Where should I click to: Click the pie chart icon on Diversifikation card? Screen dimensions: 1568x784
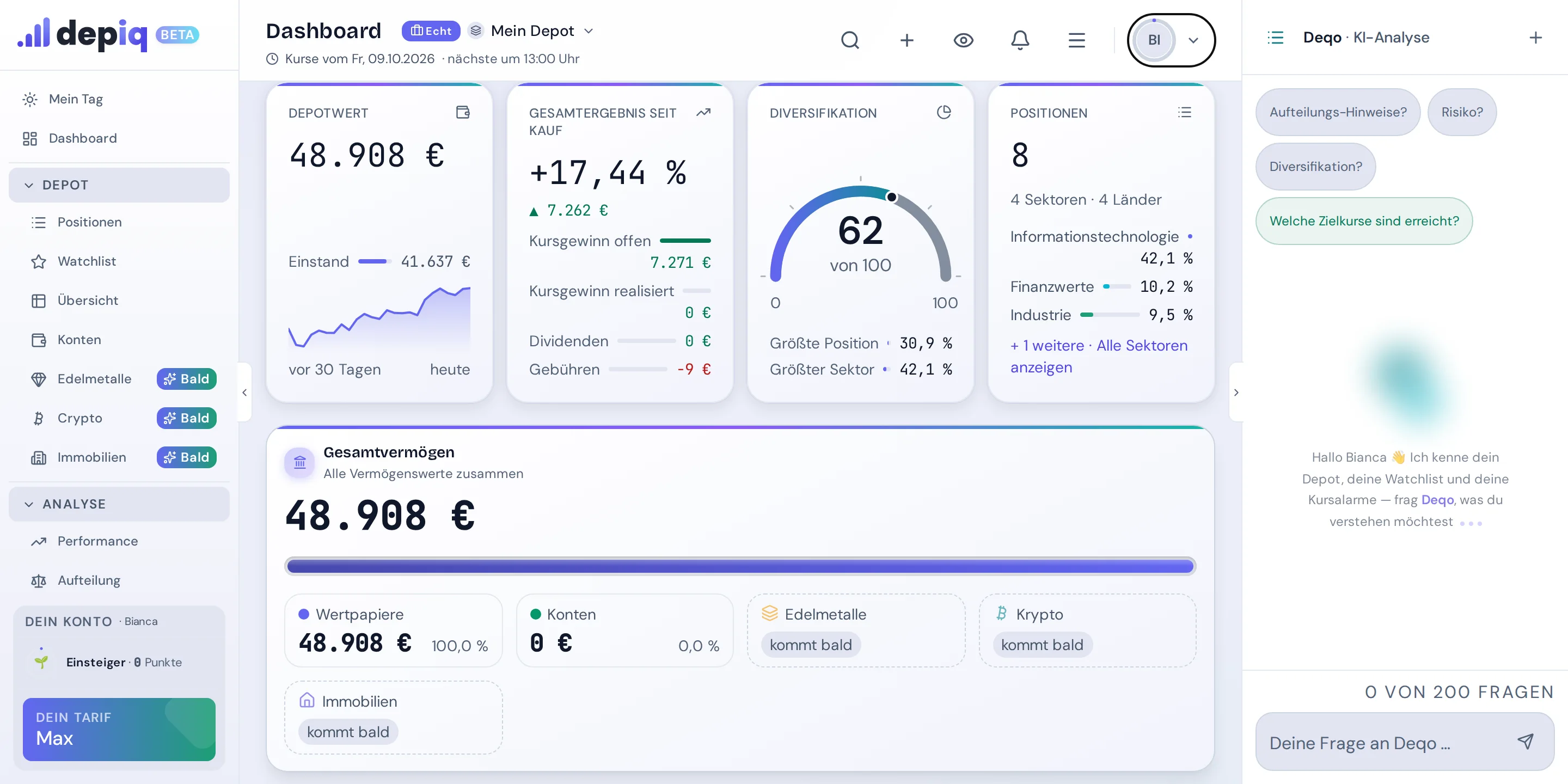pyautogui.click(x=944, y=112)
